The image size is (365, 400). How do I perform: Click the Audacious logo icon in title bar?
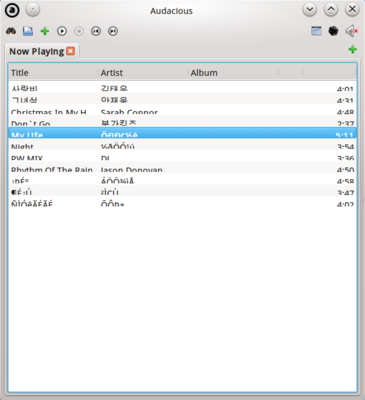pos(12,10)
